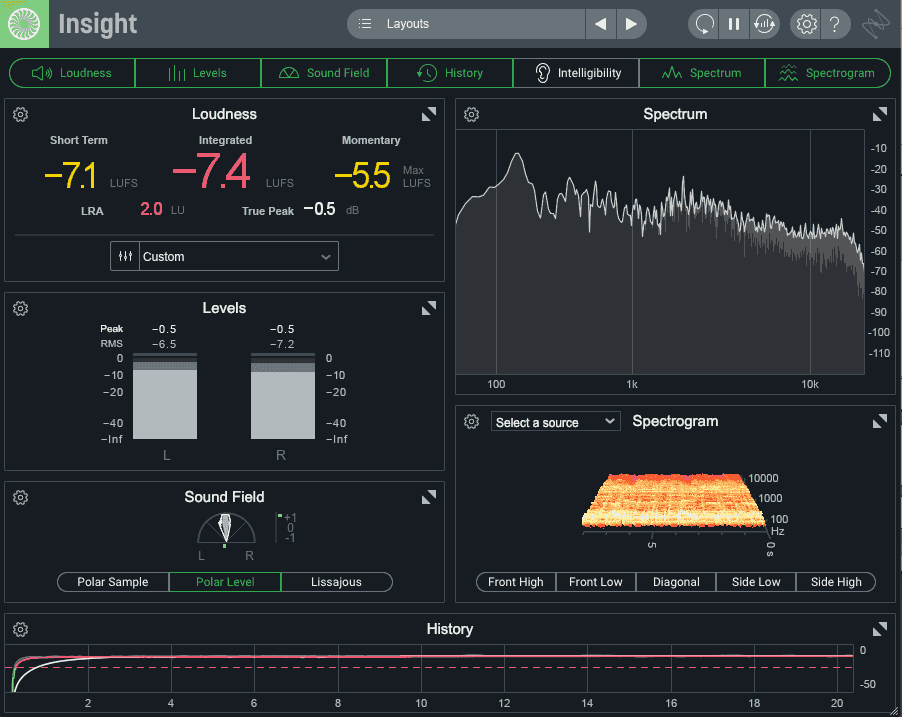The width and height of the screenshot is (902, 717).
Task: Click the reset meters circular arrow icon
Action: [704, 24]
